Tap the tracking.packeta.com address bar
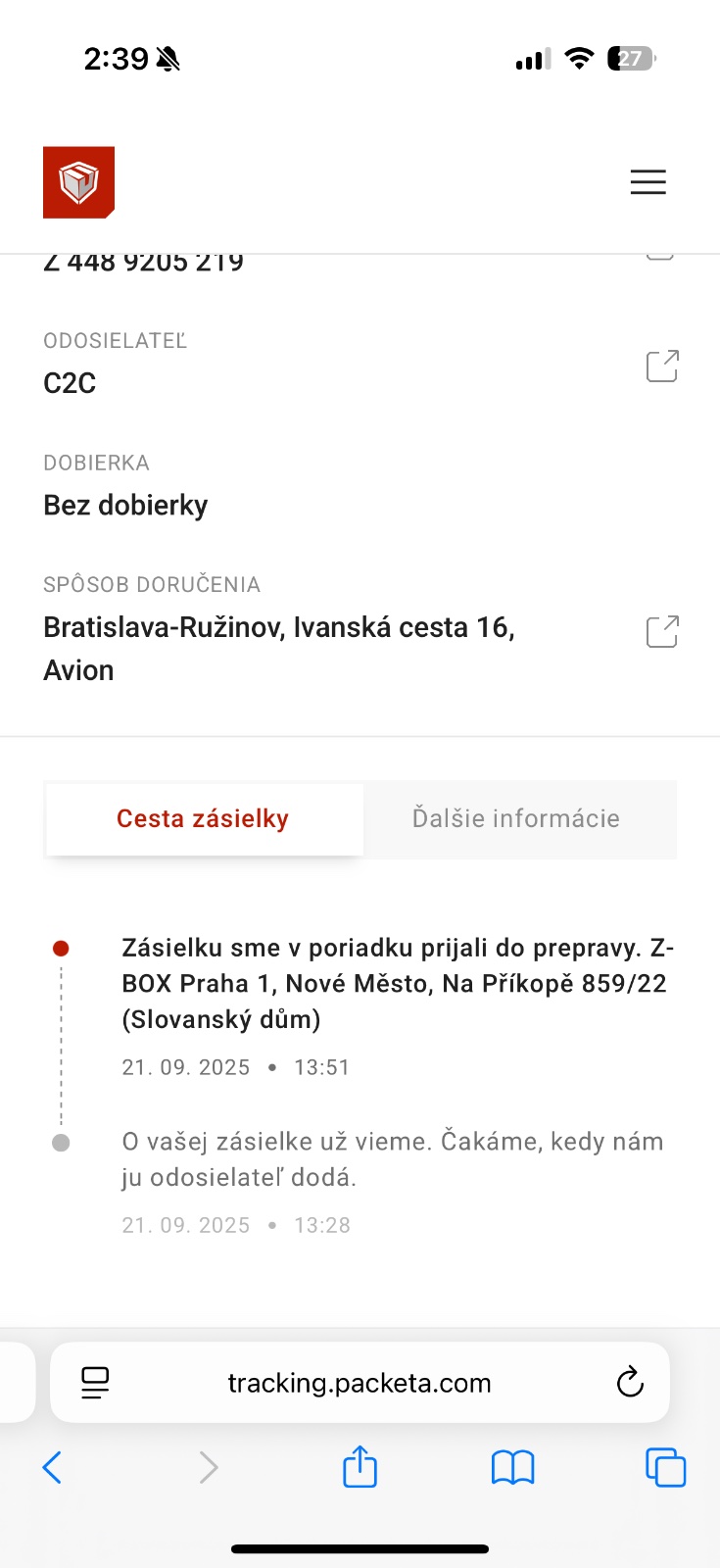Image resolution: width=720 pixels, height=1568 pixels. [360, 1383]
